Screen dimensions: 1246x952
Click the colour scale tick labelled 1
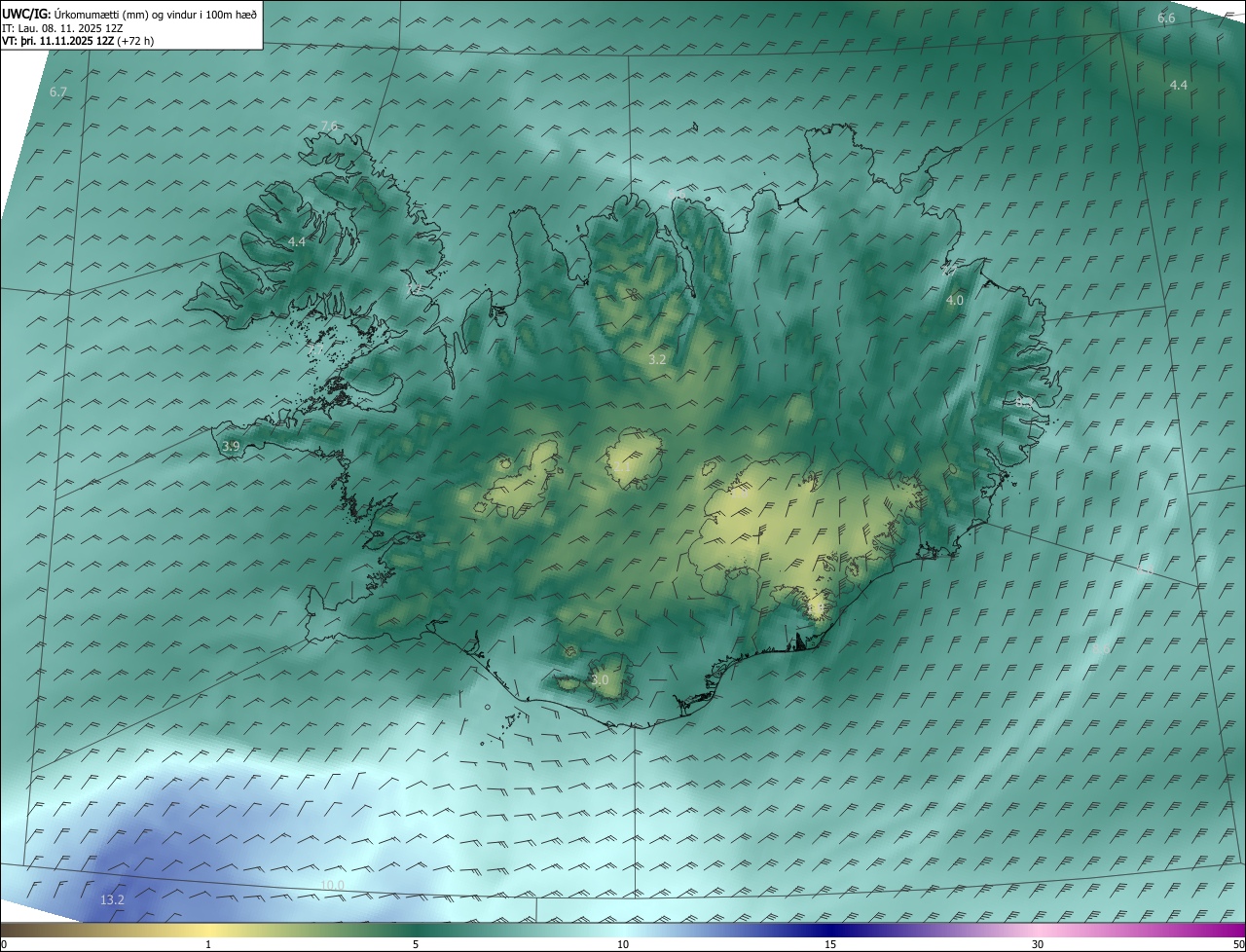[x=208, y=944]
